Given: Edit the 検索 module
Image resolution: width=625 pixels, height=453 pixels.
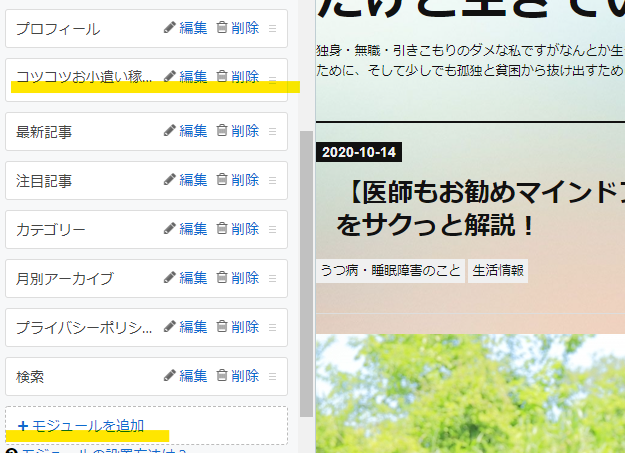Looking at the screenshot, I should point(186,376).
